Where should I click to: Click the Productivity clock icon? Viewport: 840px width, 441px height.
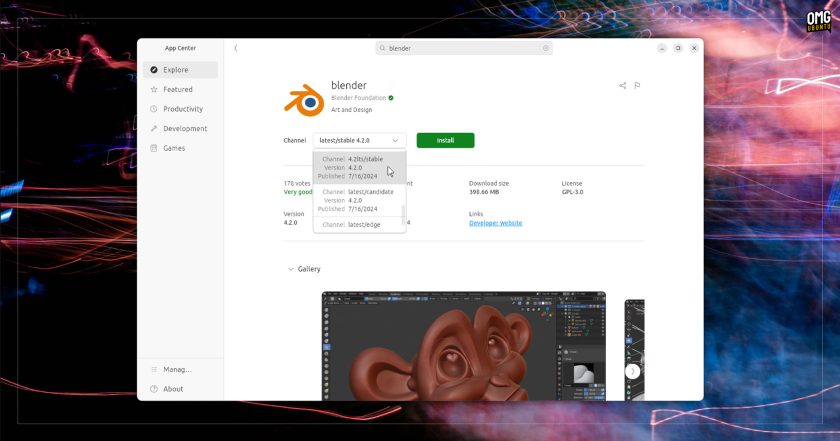[x=154, y=109]
